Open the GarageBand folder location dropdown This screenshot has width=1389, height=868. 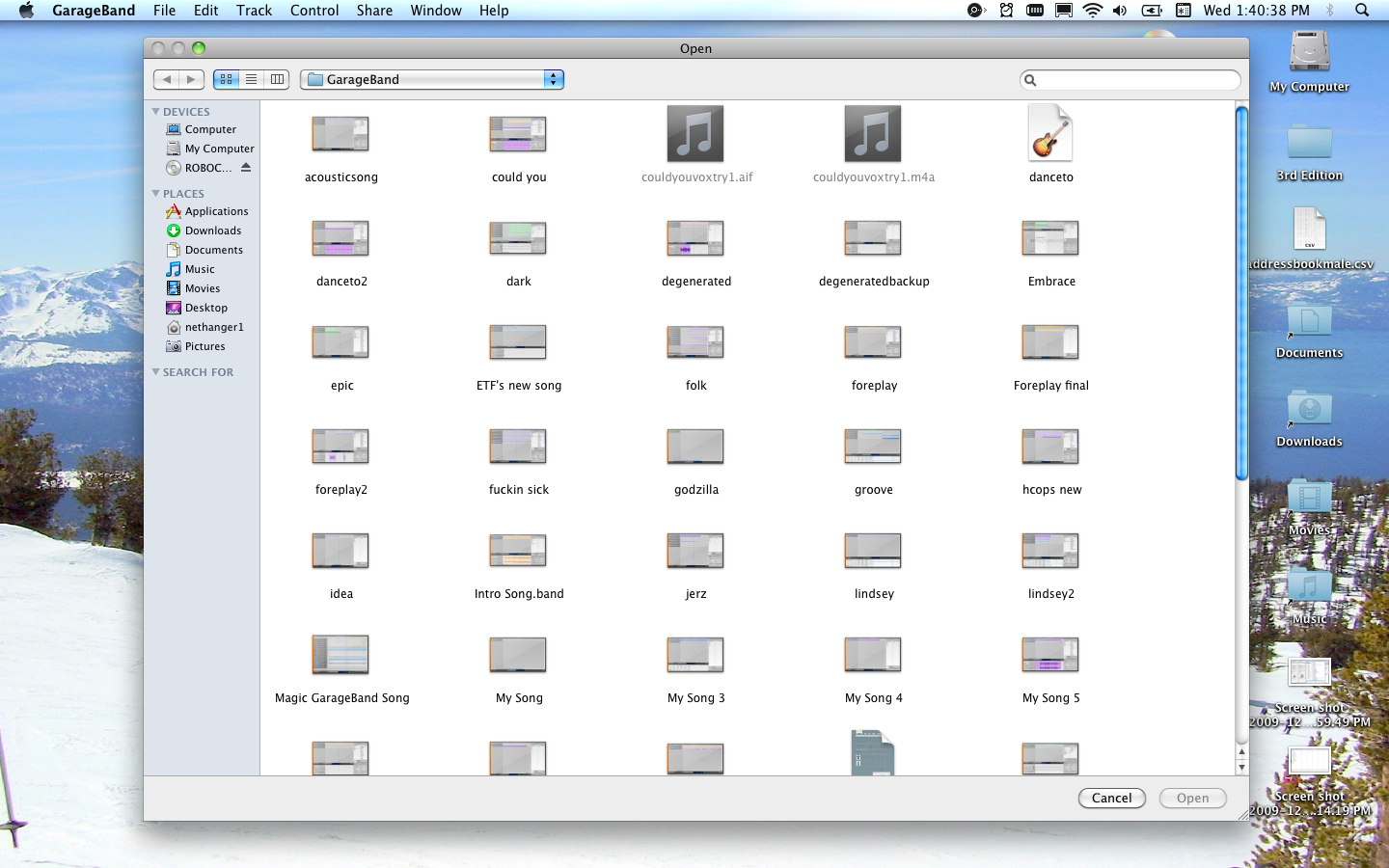point(432,79)
